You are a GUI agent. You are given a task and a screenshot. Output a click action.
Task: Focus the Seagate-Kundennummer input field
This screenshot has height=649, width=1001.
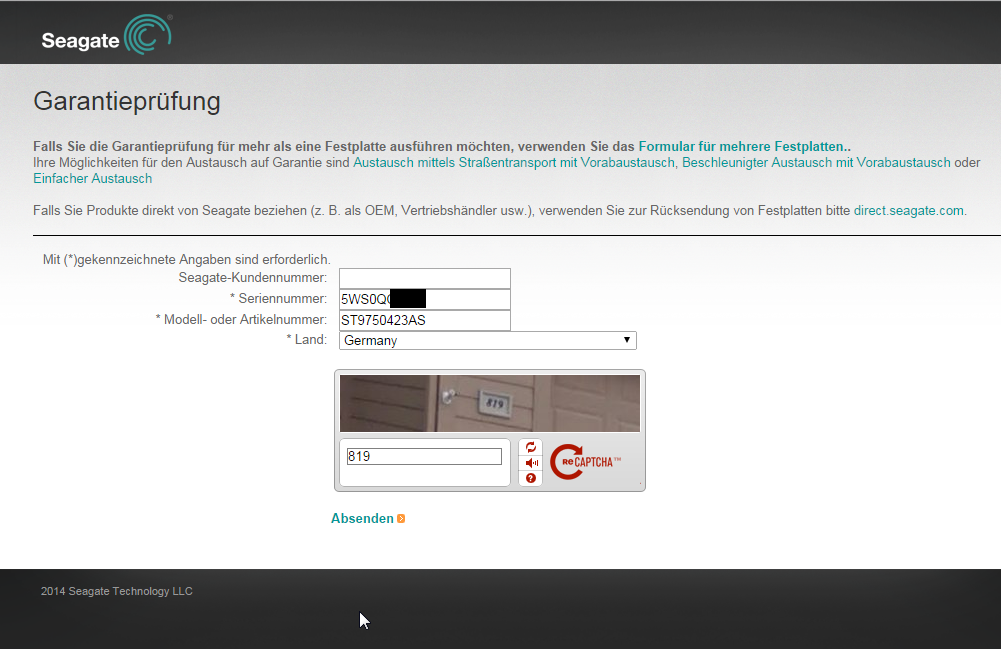[424, 278]
